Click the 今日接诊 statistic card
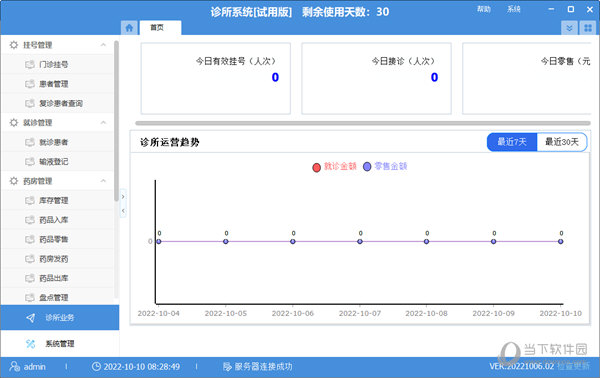Viewport: 600px width, 378px height. [377, 78]
